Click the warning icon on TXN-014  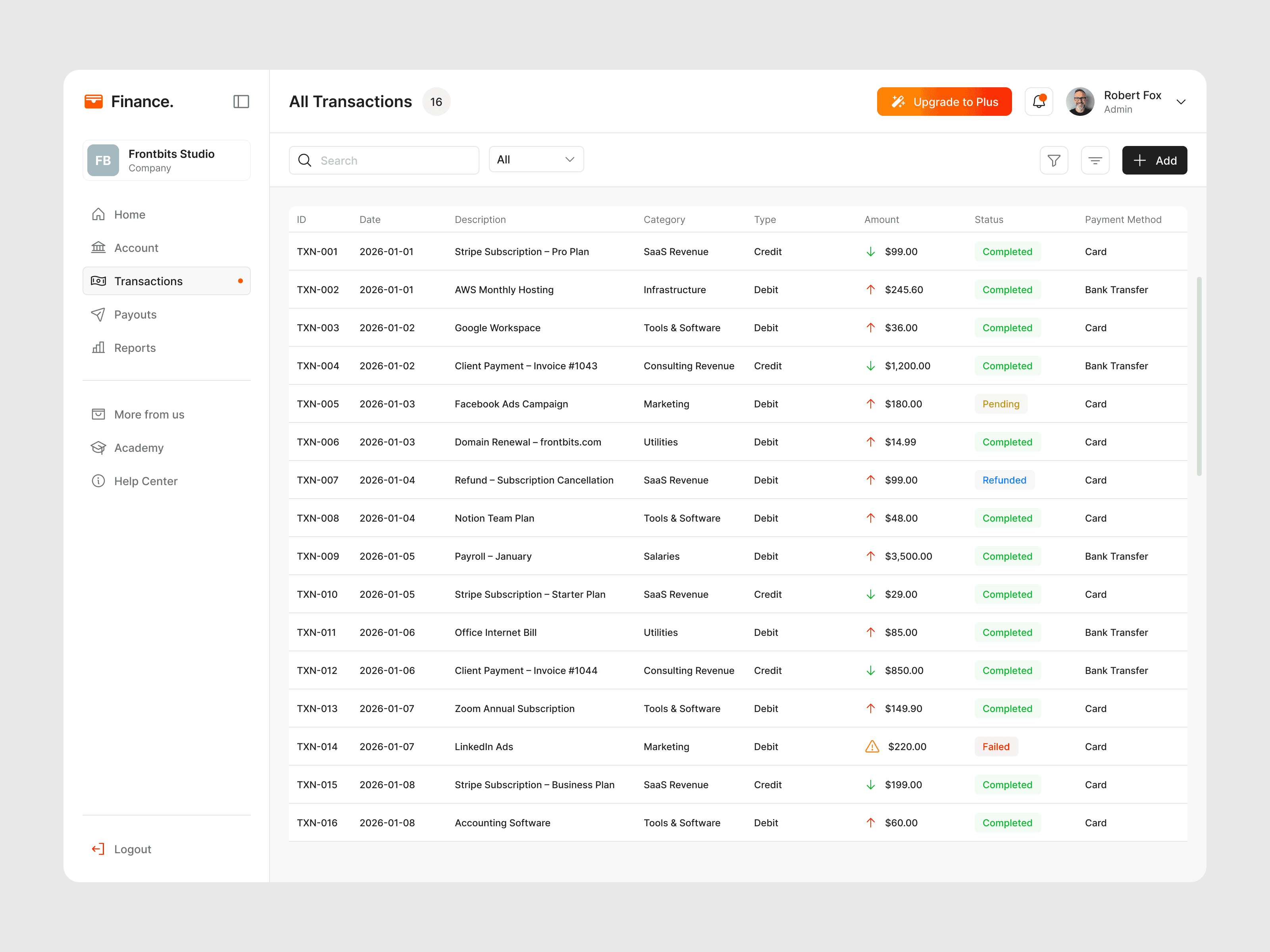tap(872, 747)
